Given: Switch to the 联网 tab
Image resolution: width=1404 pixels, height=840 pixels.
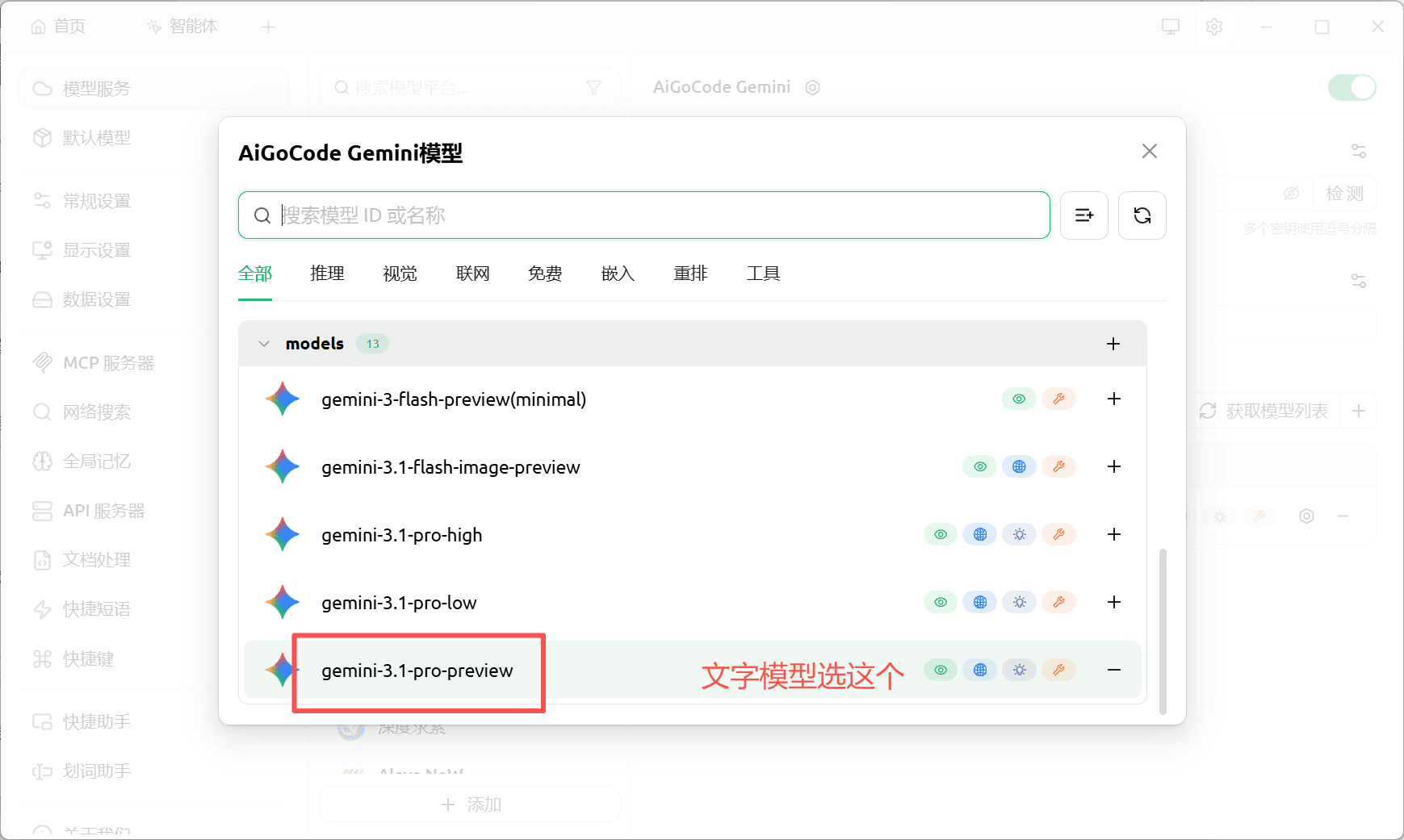Looking at the screenshot, I should (x=473, y=274).
